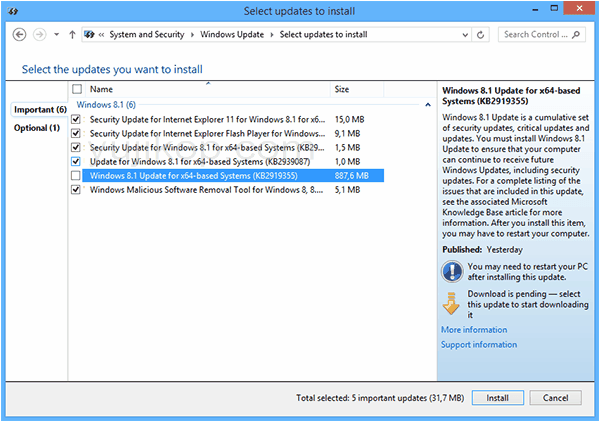
Task: Click the Forward navigation arrow
Action: [x=39, y=35]
